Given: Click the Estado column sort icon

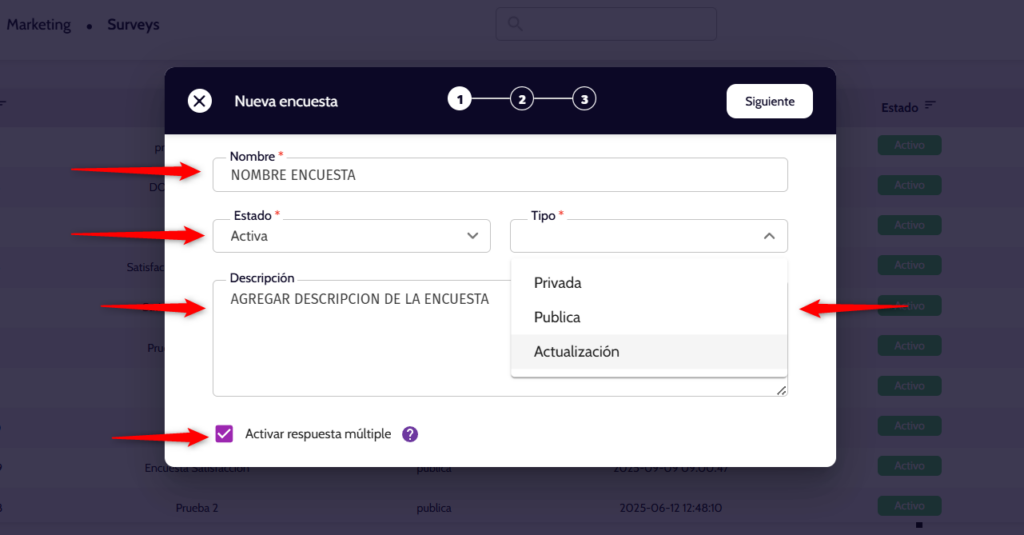Looking at the screenshot, I should (x=931, y=106).
